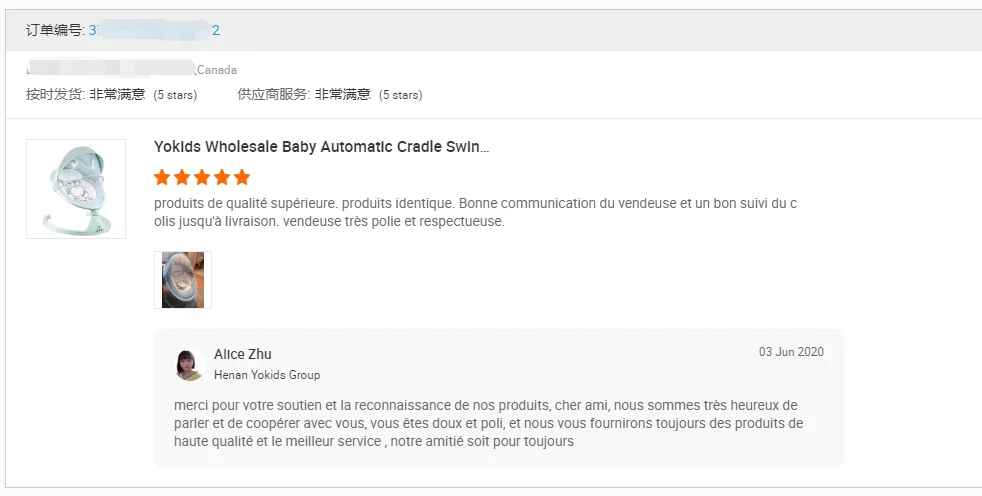The width and height of the screenshot is (982, 496).
Task: Click the French customer review text
Action: pos(475,212)
